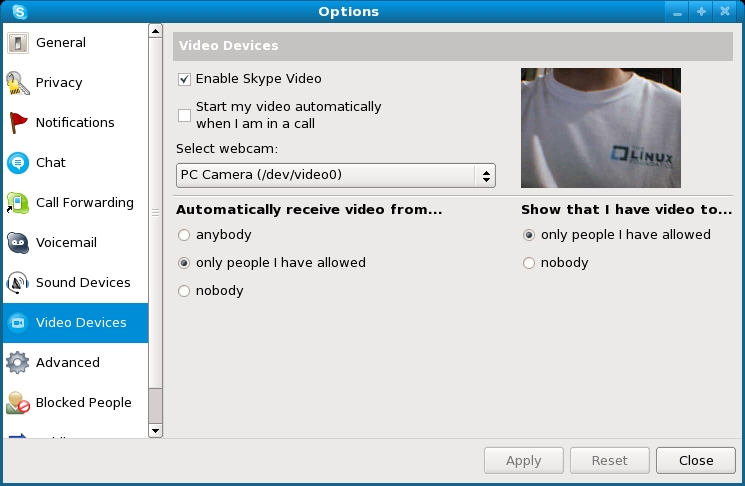The height and width of the screenshot is (486, 745).
Task: Enable start my video automatically checkbox
Action: [x=184, y=115]
